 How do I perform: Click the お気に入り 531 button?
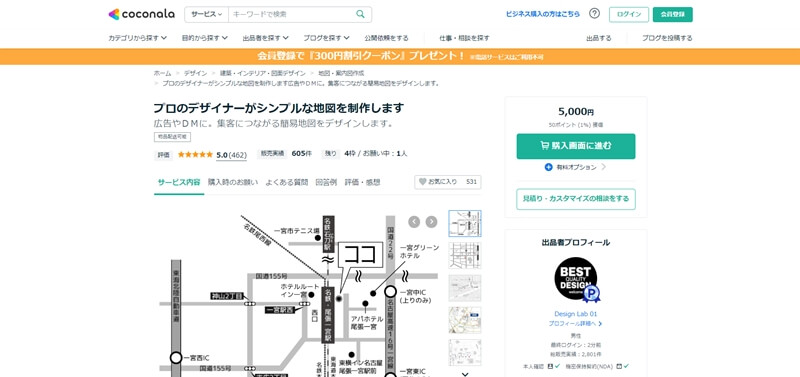(447, 182)
